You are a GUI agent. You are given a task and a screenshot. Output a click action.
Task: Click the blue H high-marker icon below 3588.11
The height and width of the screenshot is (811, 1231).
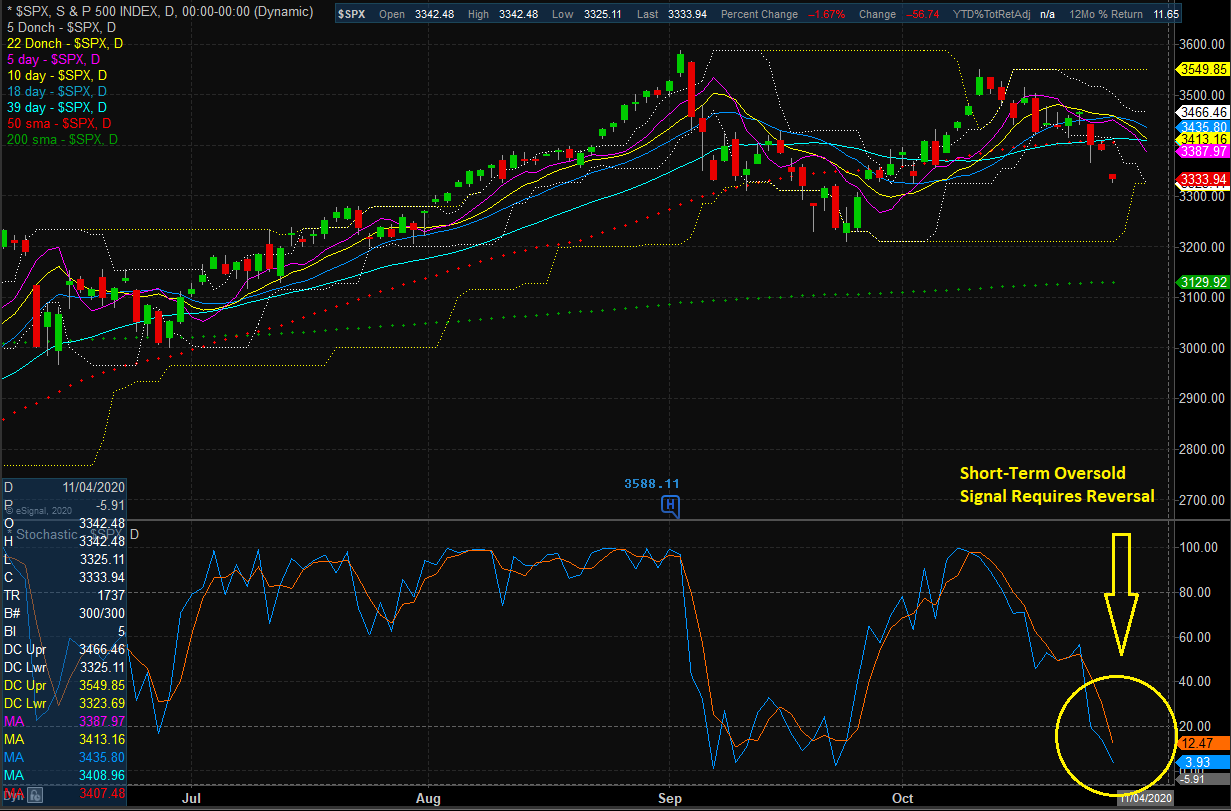[670, 506]
